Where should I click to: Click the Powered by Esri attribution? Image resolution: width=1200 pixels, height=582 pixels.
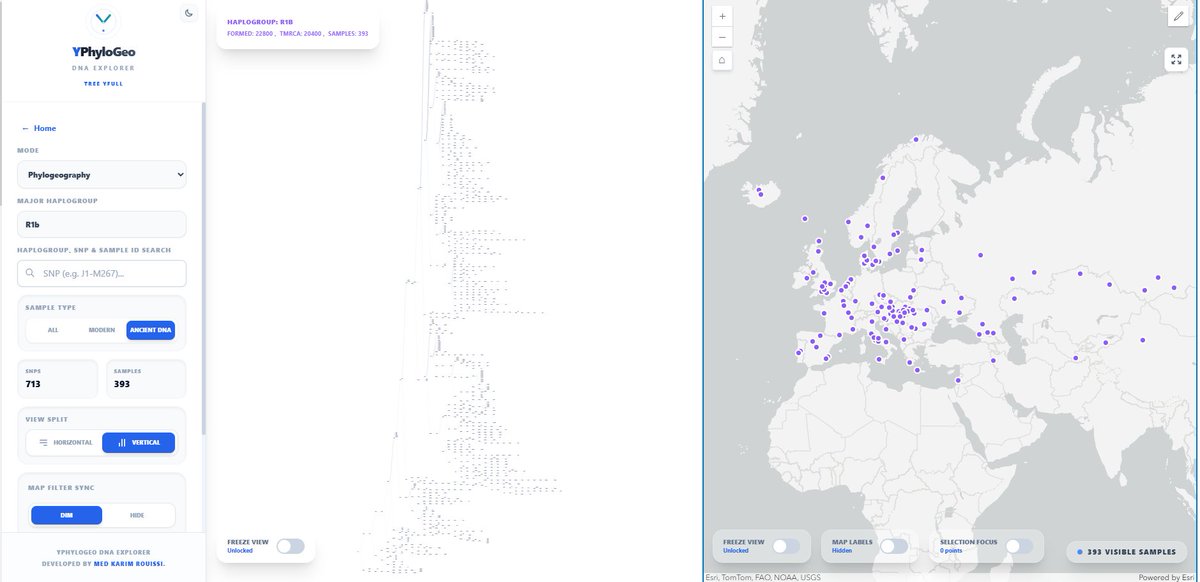1166,577
